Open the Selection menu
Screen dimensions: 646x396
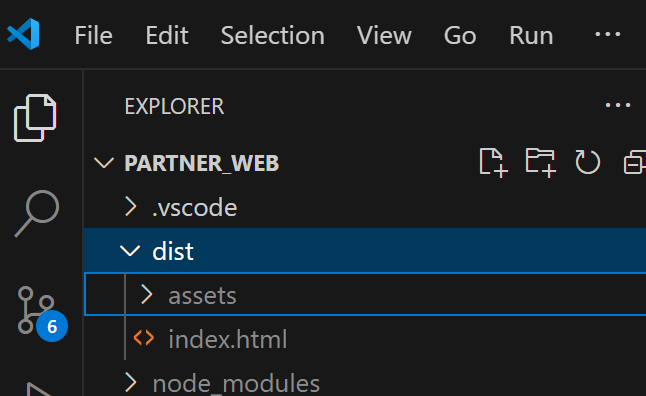tap(273, 35)
